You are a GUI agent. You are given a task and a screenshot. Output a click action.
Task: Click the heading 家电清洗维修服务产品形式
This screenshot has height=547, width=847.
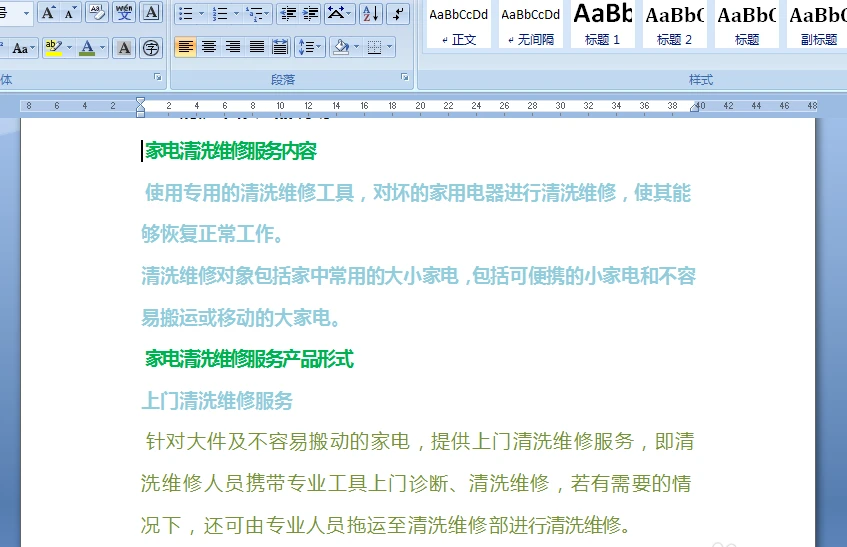pyautogui.click(x=249, y=359)
